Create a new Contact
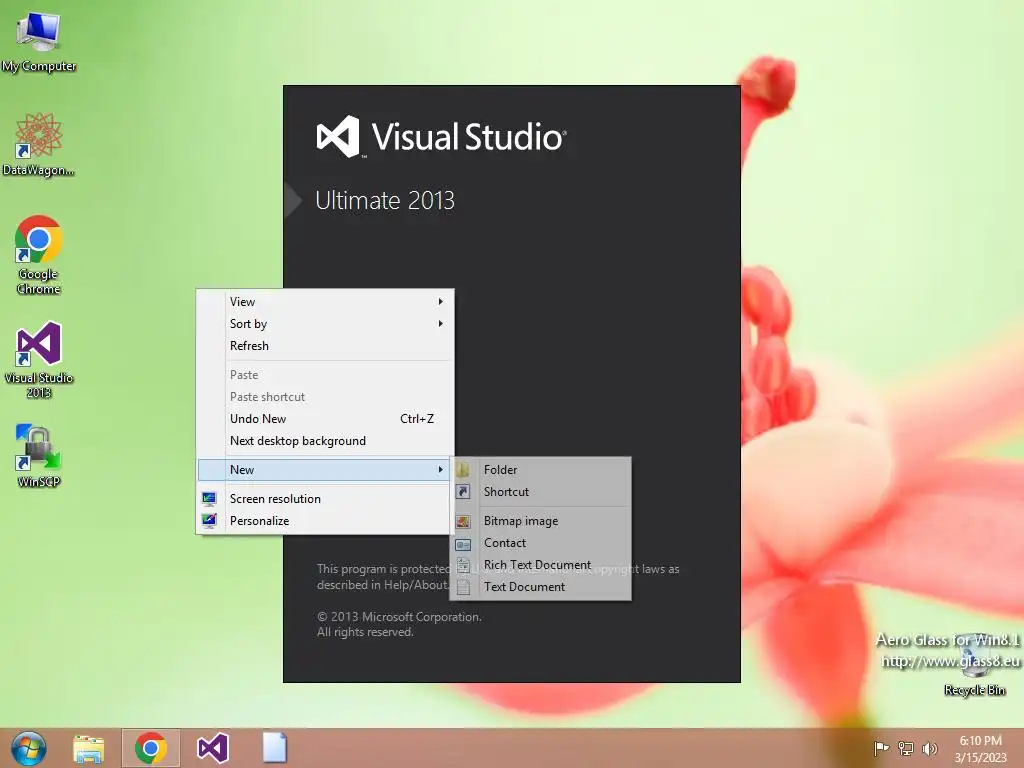 click(541, 543)
